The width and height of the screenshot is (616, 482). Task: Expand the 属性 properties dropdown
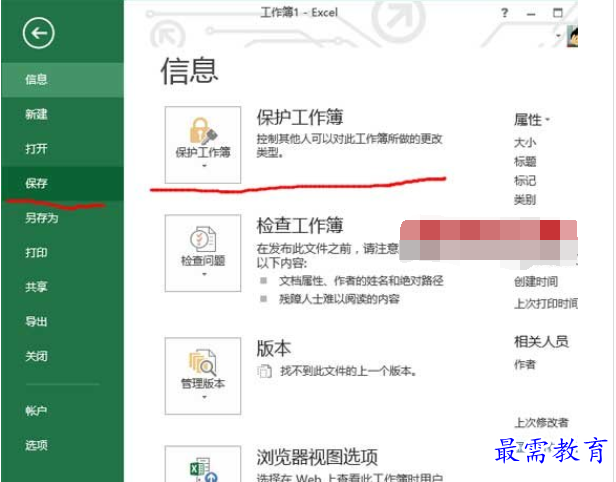(x=531, y=120)
